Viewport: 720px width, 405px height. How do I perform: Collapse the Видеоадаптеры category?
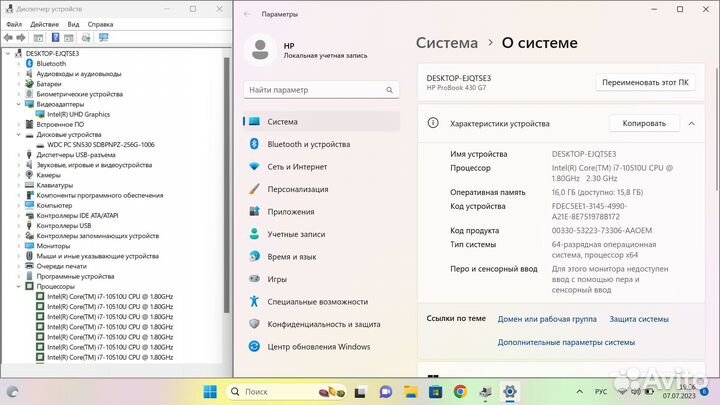19,104
